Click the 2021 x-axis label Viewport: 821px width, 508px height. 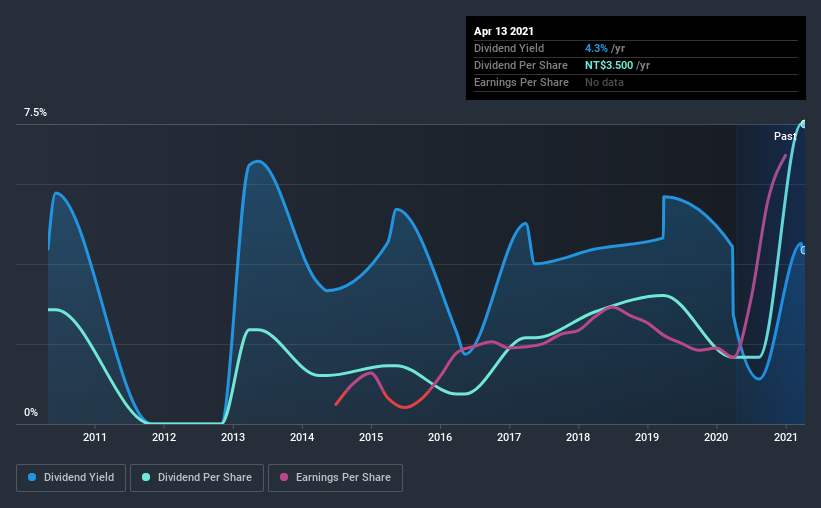[785, 437]
